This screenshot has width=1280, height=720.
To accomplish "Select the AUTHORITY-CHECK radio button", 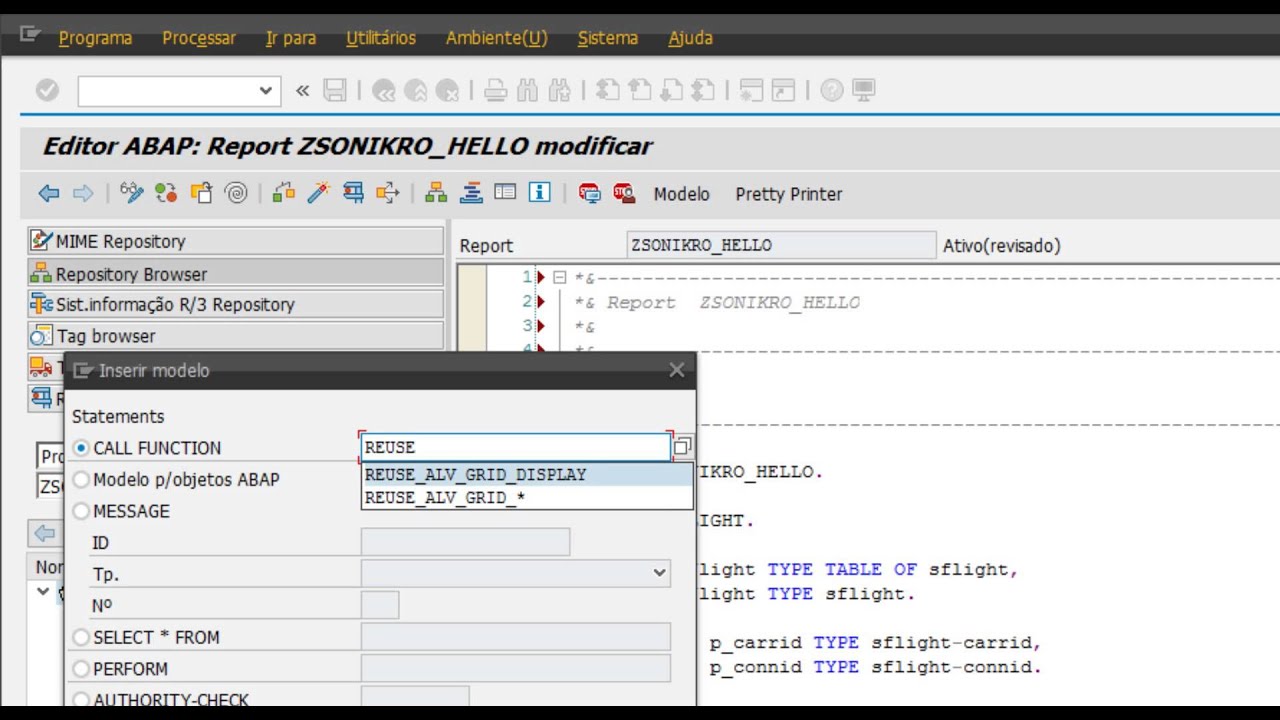I will click(x=81, y=700).
